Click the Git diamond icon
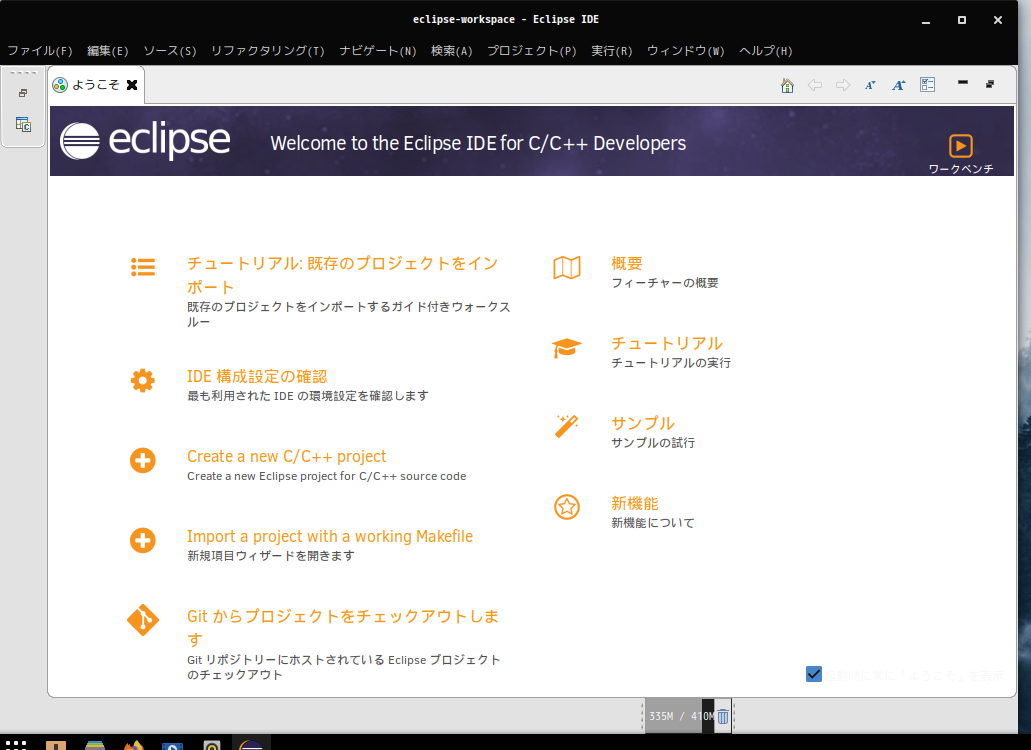 coord(143,621)
